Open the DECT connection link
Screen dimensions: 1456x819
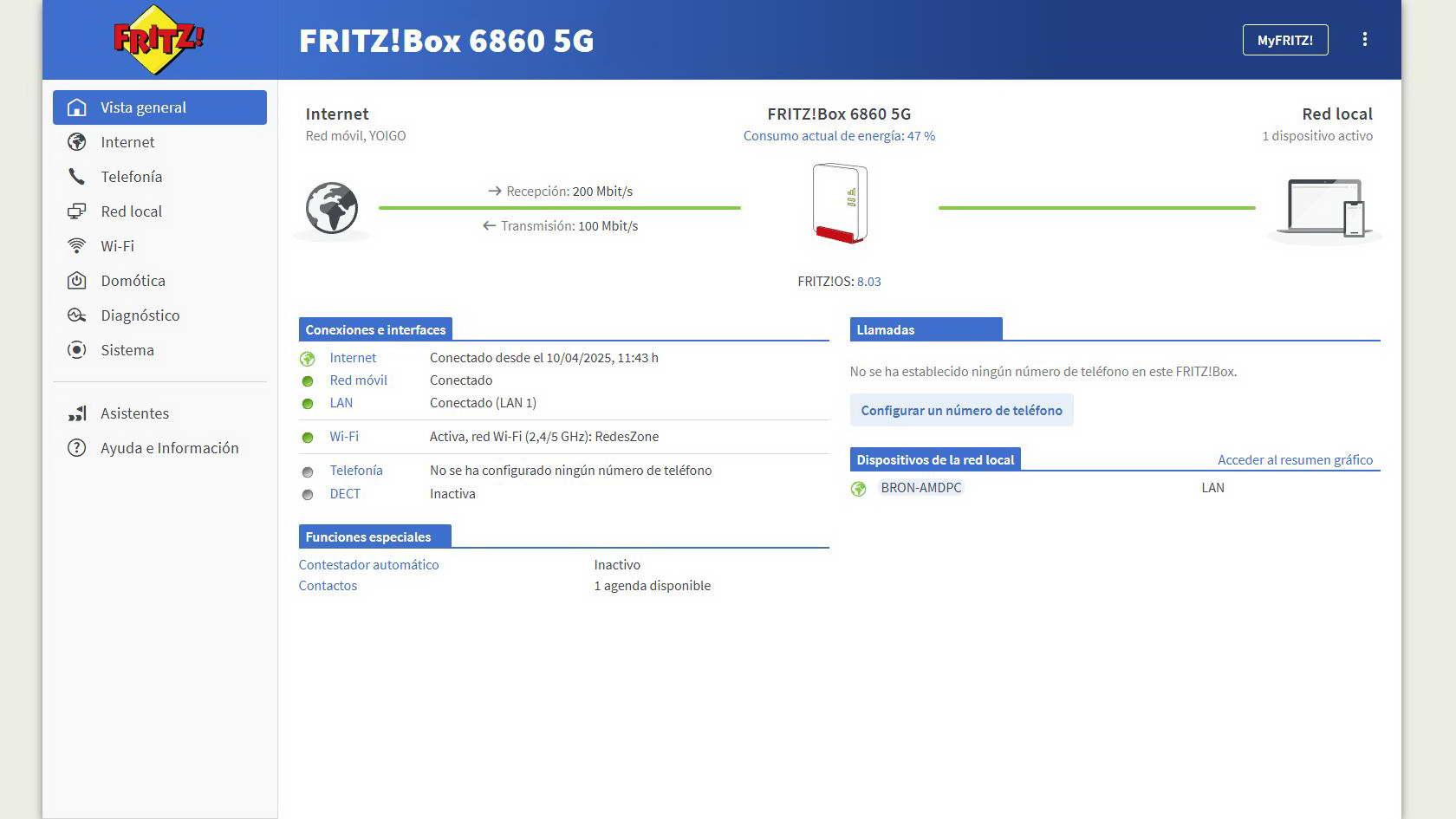pyautogui.click(x=345, y=494)
